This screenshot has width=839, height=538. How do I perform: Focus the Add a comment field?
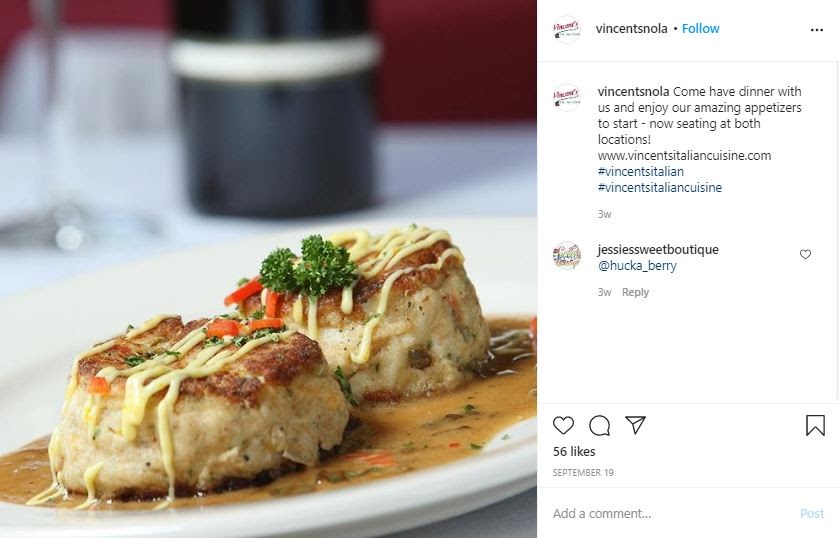pos(672,513)
